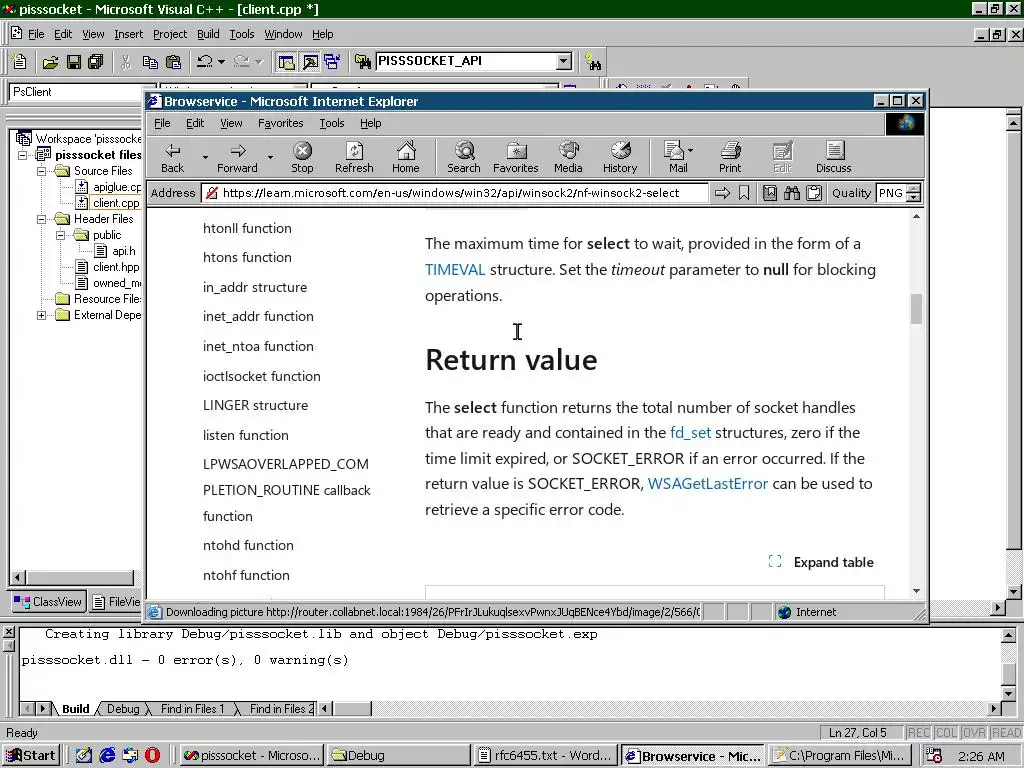Image resolution: width=1024 pixels, height=768 pixels.
Task: Open the inet_addr function sidebar link
Action: click(x=258, y=317)
